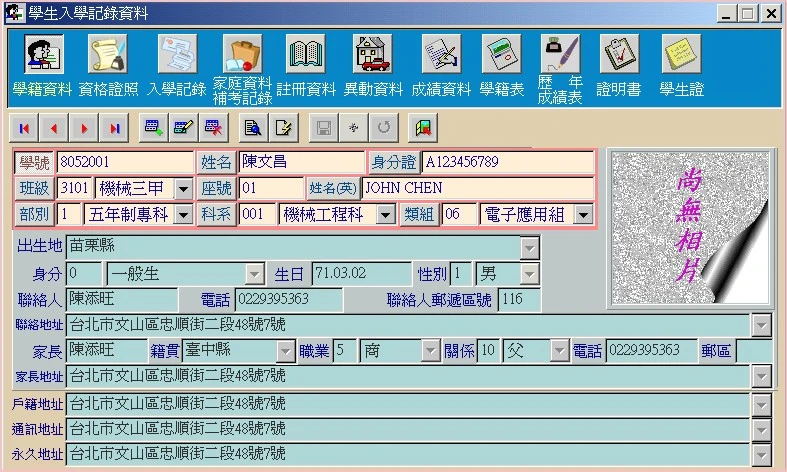Expand the 出生地 苗栗縣 dropdown

coord(530,248)
